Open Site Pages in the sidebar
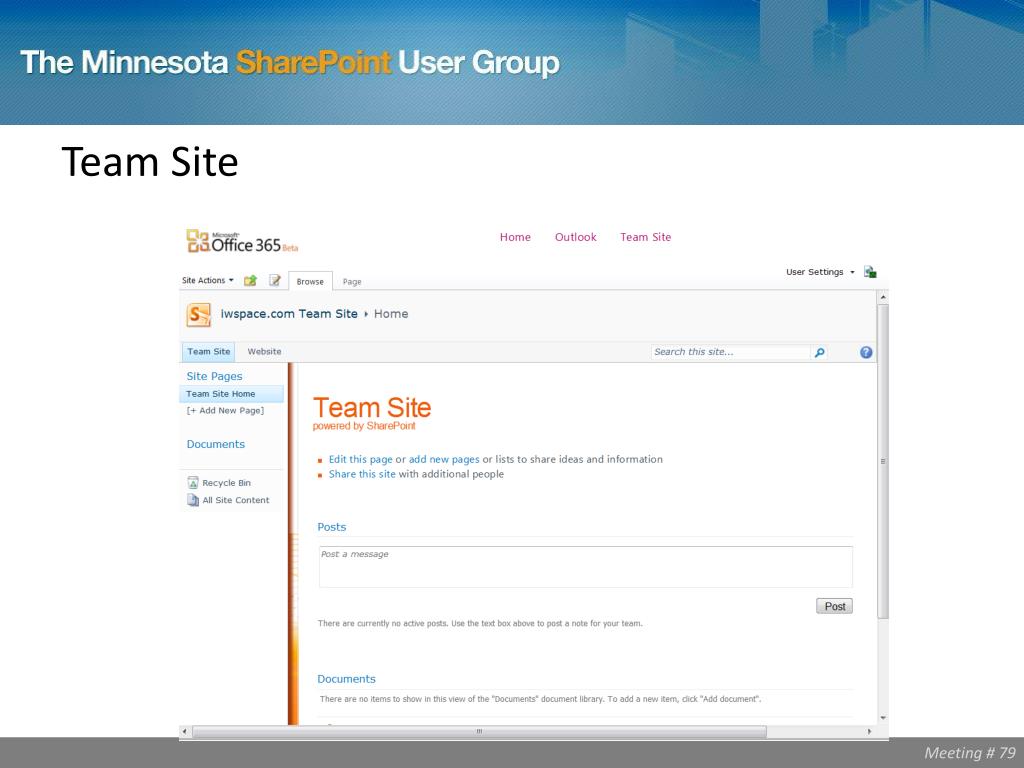 tap(214, 376)
